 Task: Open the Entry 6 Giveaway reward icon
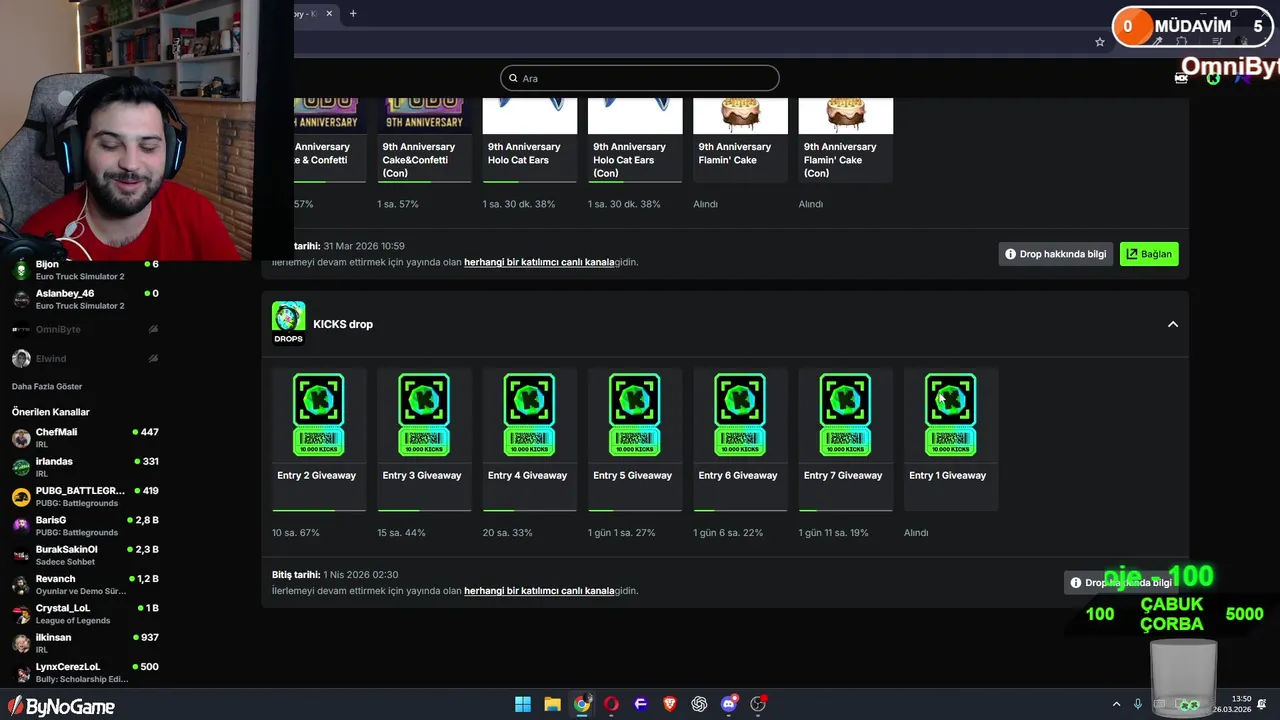coord(740,415)
